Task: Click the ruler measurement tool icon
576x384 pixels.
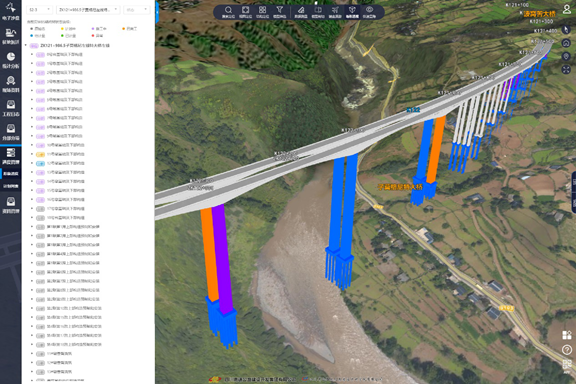Action: pyautogui.click(x=301, y=10)
